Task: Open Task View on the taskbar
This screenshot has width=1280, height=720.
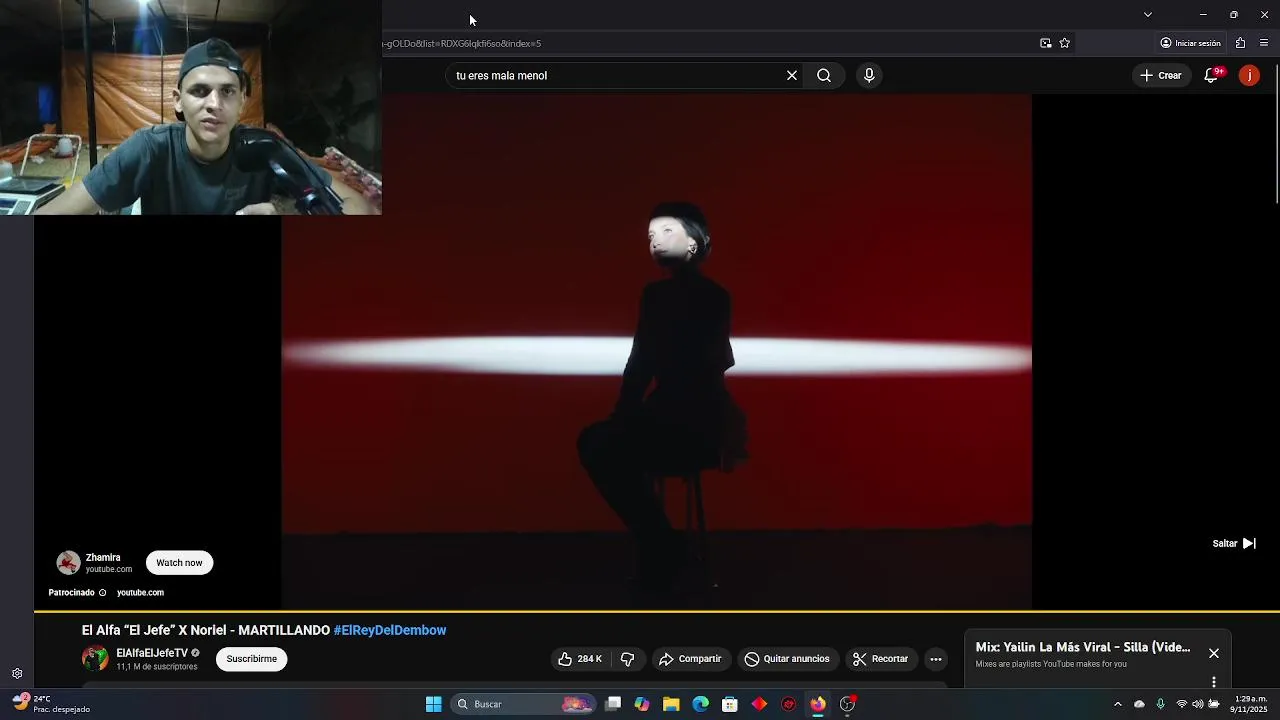Action: 613,704
